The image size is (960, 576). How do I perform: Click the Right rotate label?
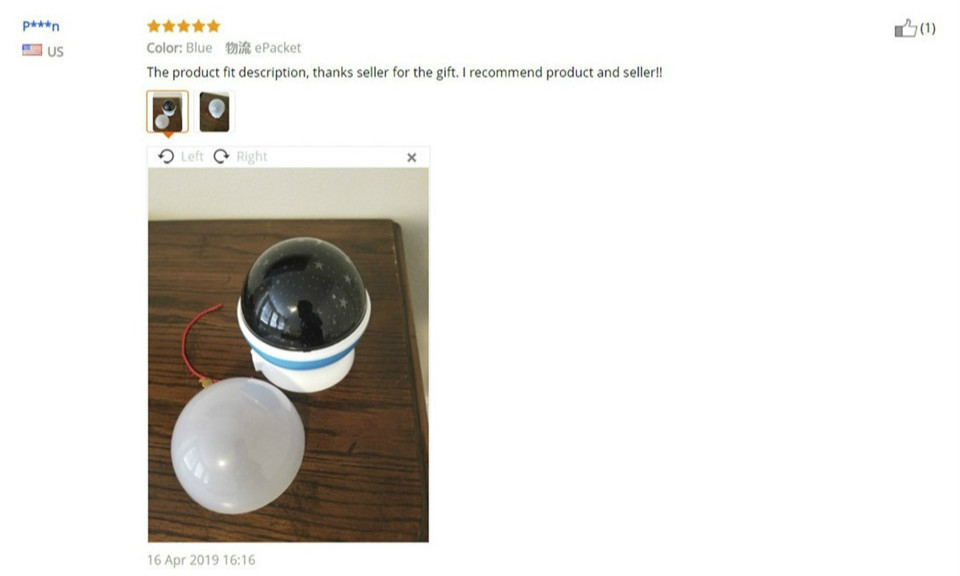(252, 157)
